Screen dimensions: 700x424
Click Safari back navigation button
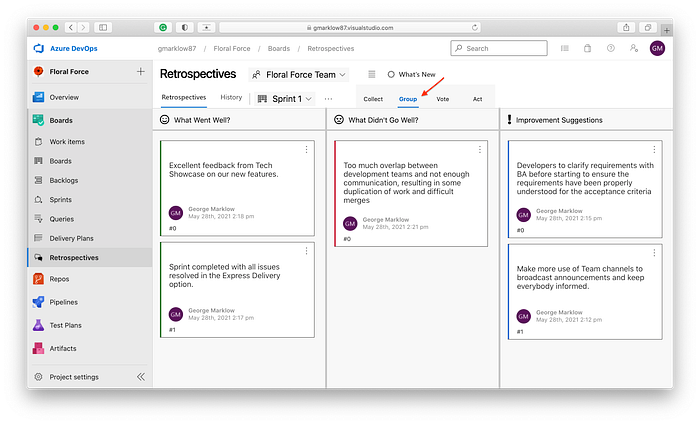tap(71, 28)
